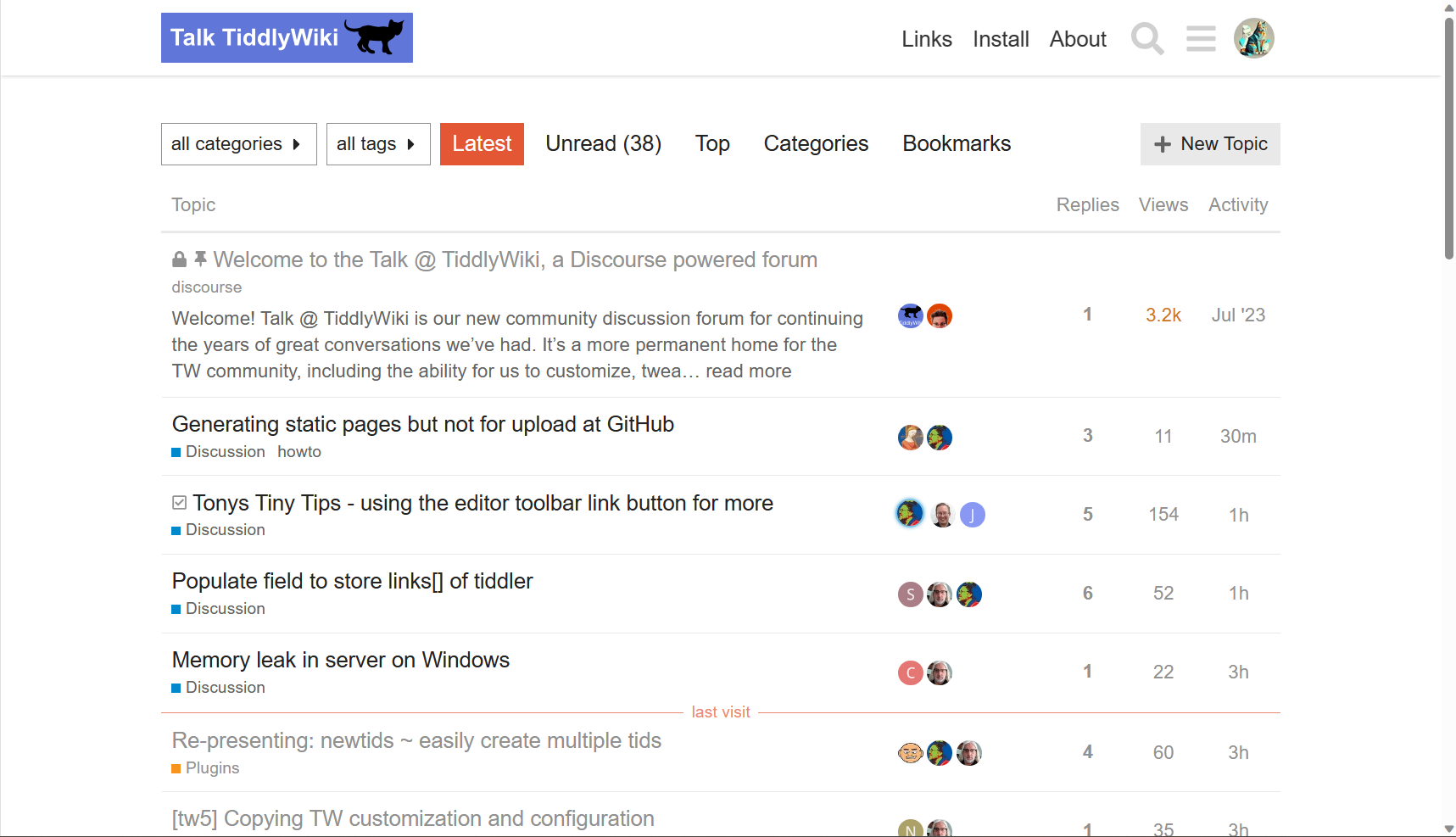1456x837 pixels.
Task: Click first avatar on Generating static pages row
Action: (x=910, y=438)
